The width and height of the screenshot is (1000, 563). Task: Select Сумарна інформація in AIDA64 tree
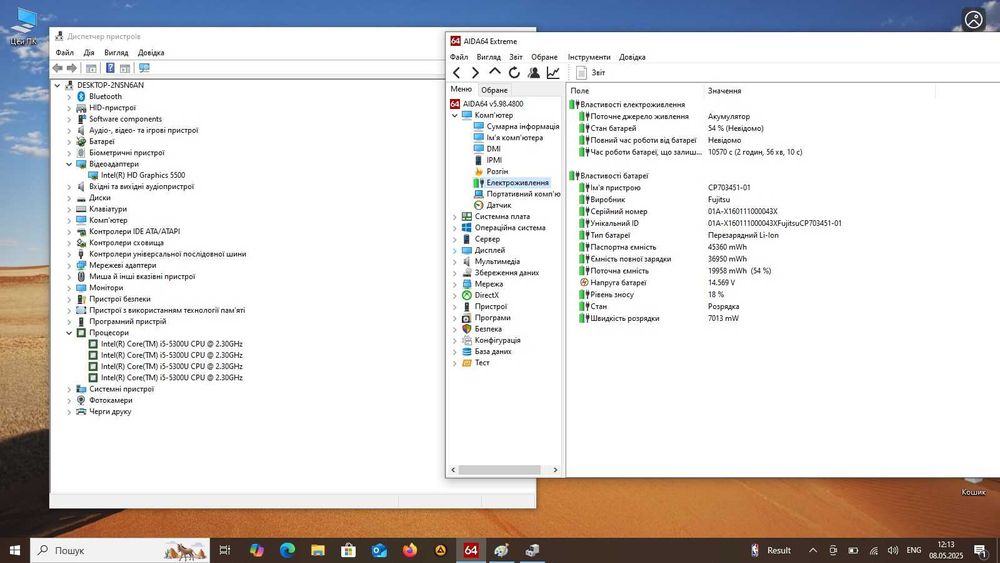[x=523, y=126]
